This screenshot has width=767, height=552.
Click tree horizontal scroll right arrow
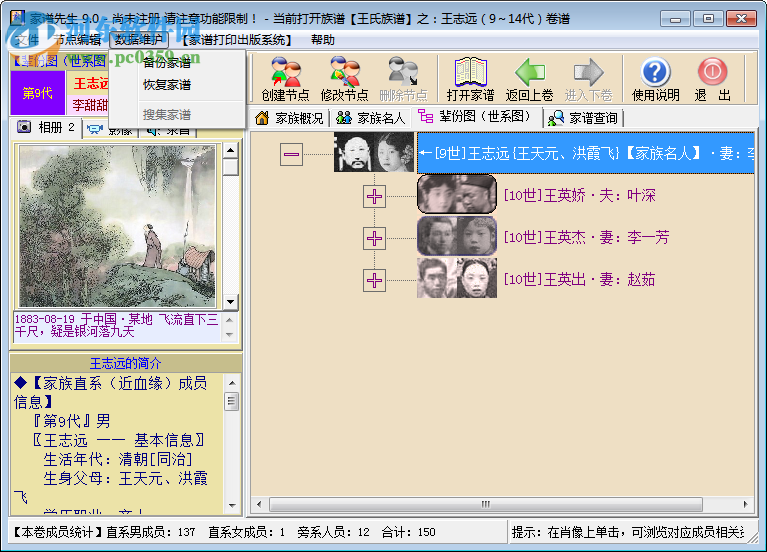(x=745, y=504)
